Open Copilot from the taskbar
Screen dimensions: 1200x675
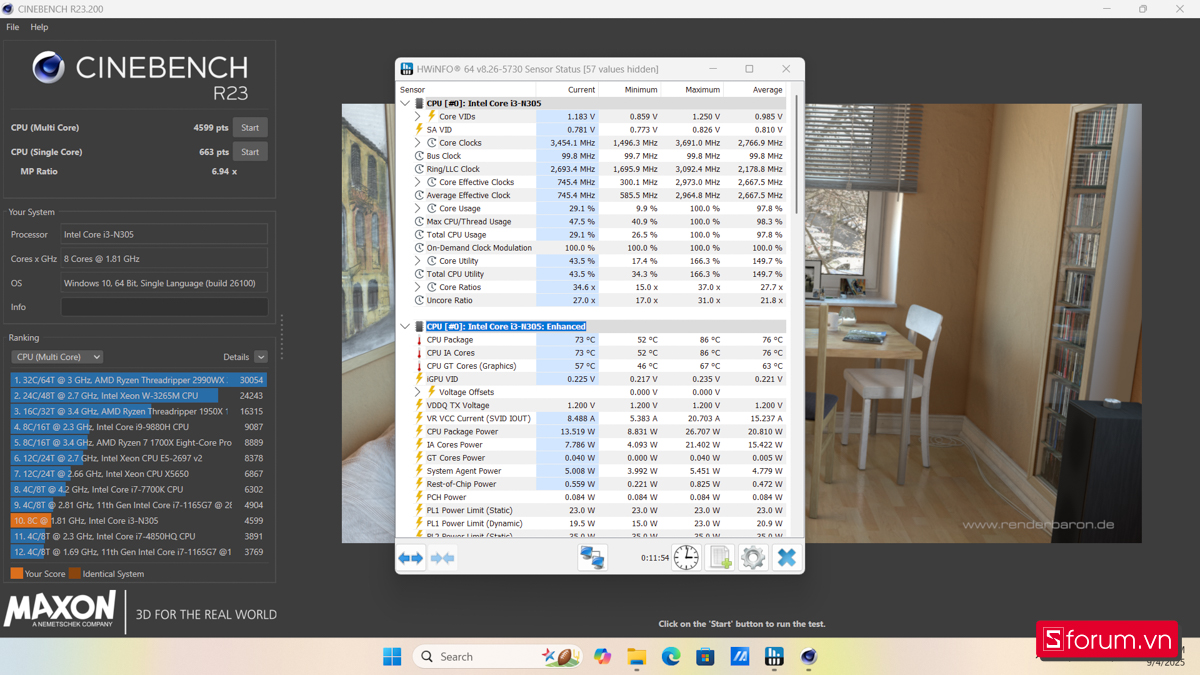[602, 656]
